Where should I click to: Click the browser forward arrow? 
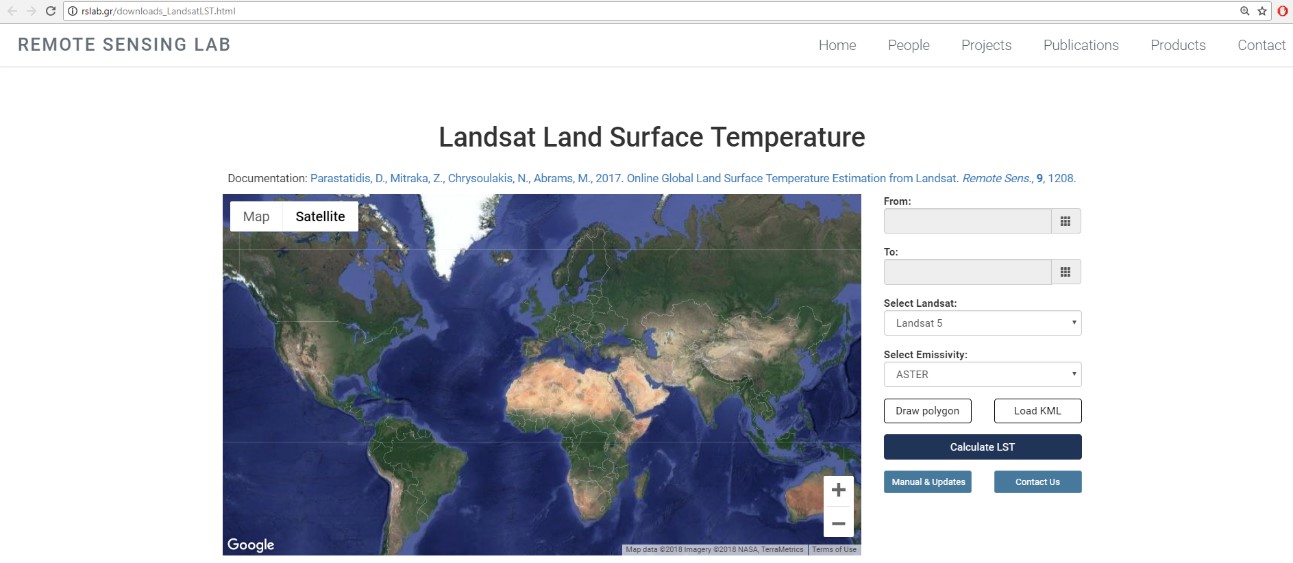(30, 11)
